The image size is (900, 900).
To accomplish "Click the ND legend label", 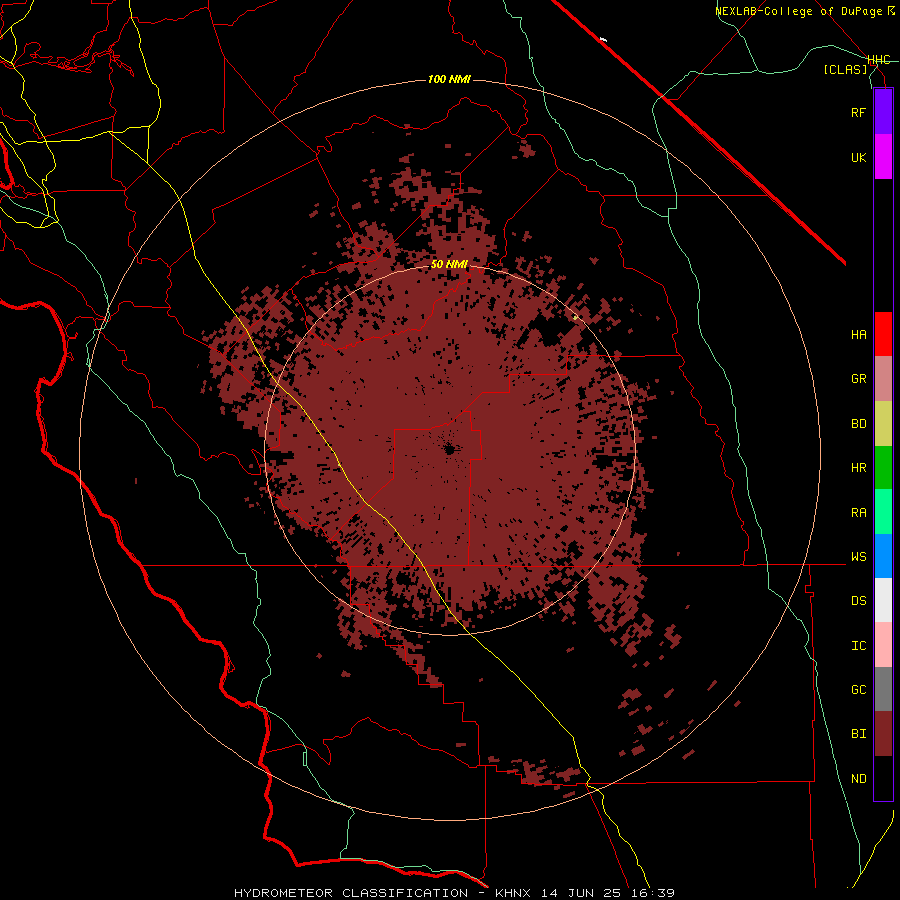I will point(858,779).
